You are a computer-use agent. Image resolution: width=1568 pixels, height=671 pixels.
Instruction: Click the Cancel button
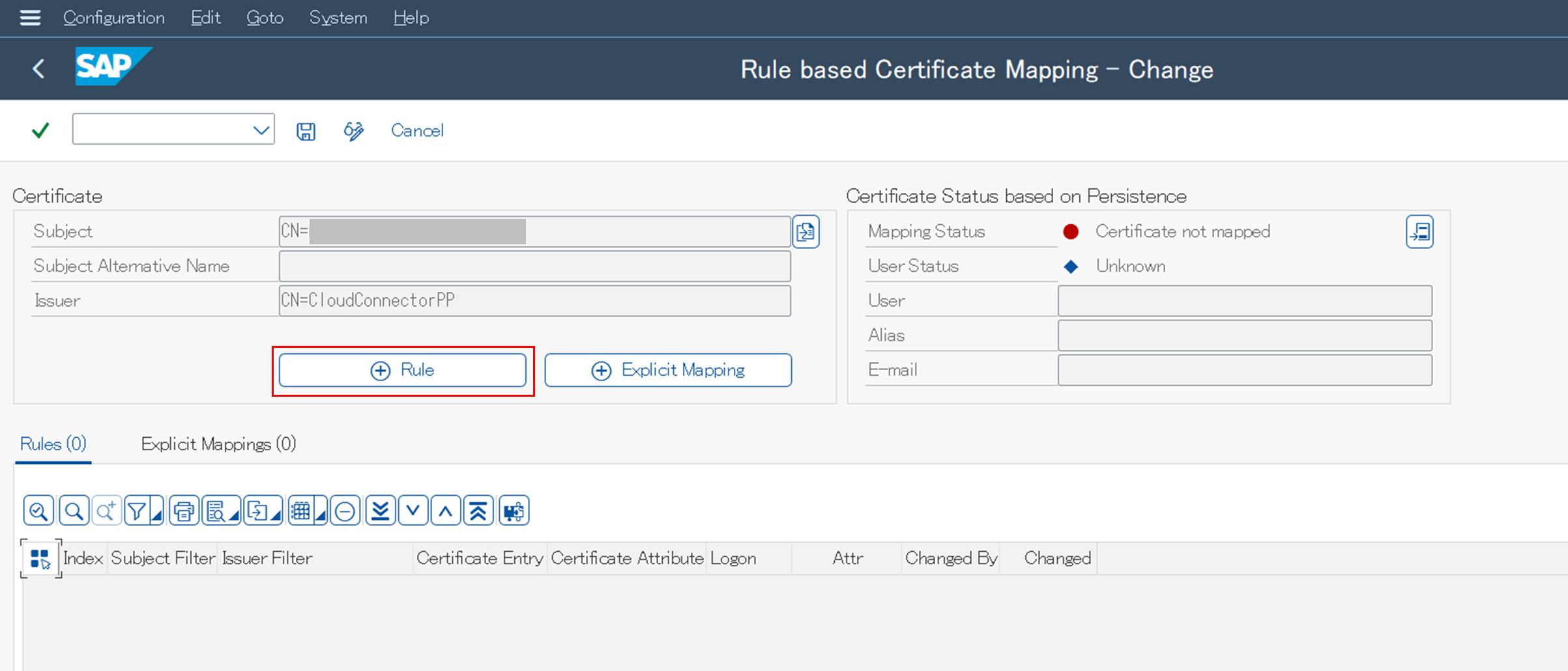417,130
